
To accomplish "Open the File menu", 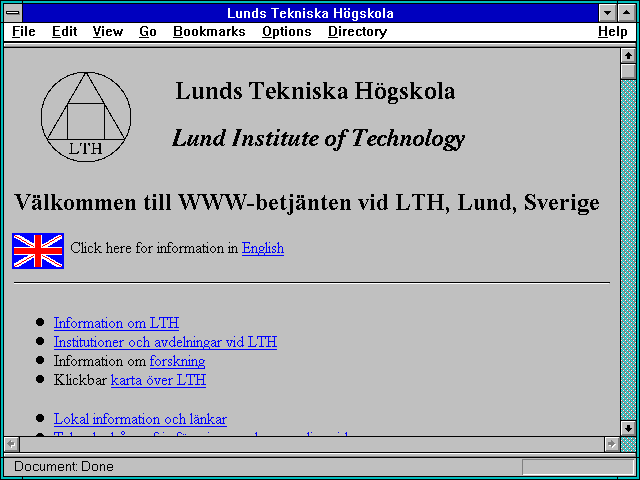I will pos(24,31).
